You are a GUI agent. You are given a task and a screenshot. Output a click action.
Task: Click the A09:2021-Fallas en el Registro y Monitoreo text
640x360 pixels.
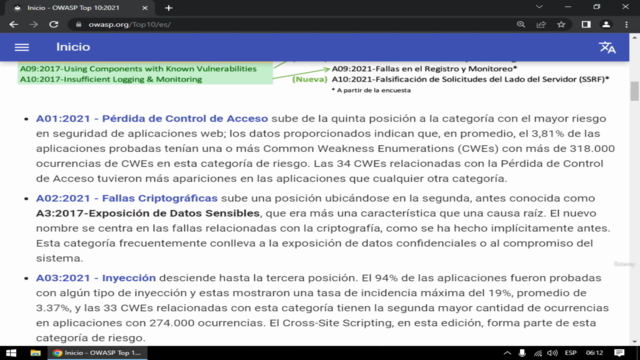pos(424,69)
